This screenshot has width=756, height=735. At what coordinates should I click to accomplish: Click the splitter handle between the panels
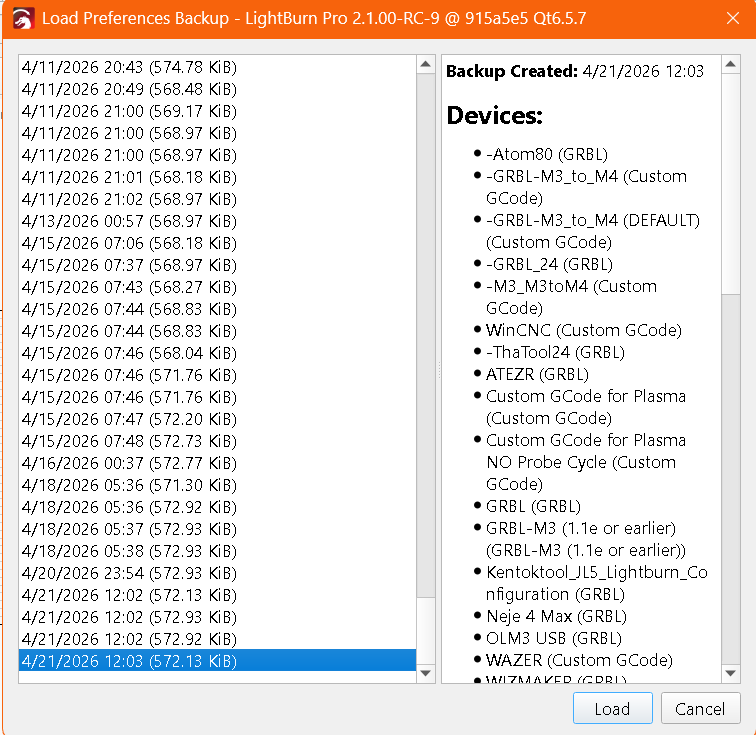(x=438, y=369)
